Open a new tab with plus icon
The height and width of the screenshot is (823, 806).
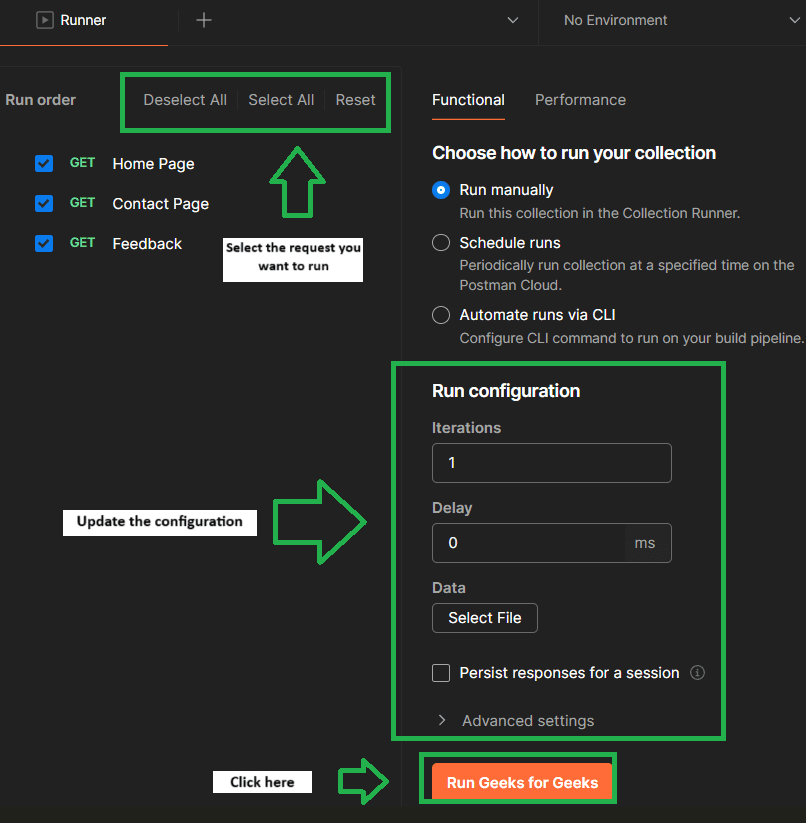[x=204, y=20]
